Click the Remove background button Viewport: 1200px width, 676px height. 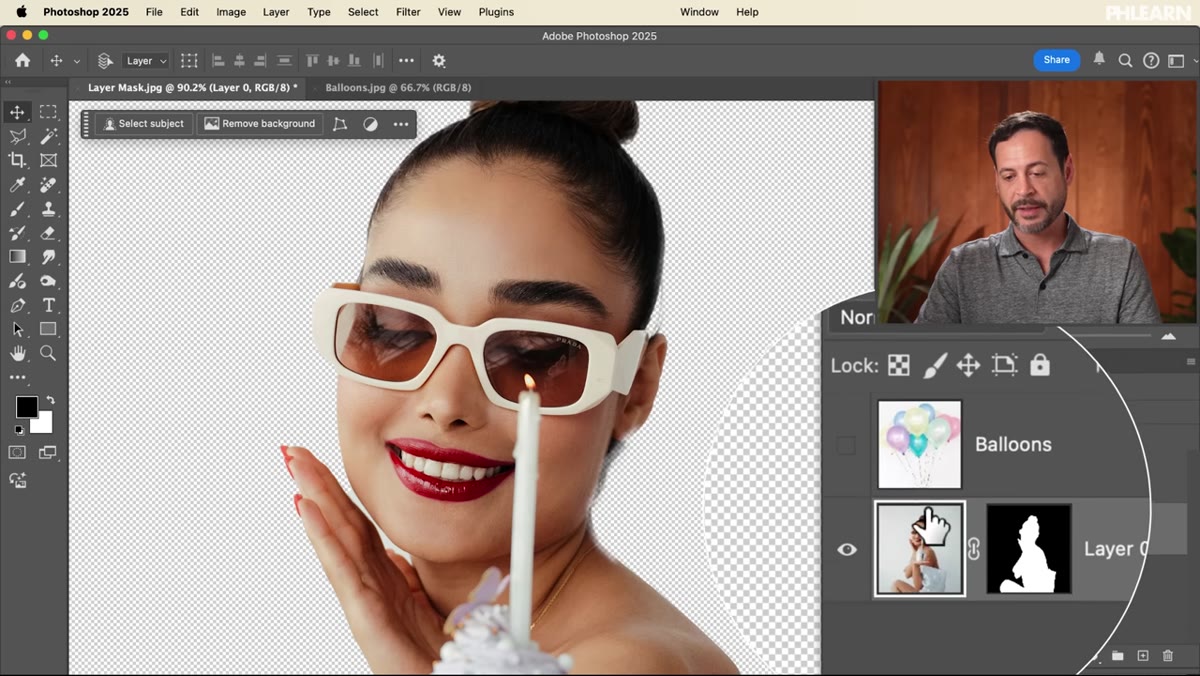point(260,124)
